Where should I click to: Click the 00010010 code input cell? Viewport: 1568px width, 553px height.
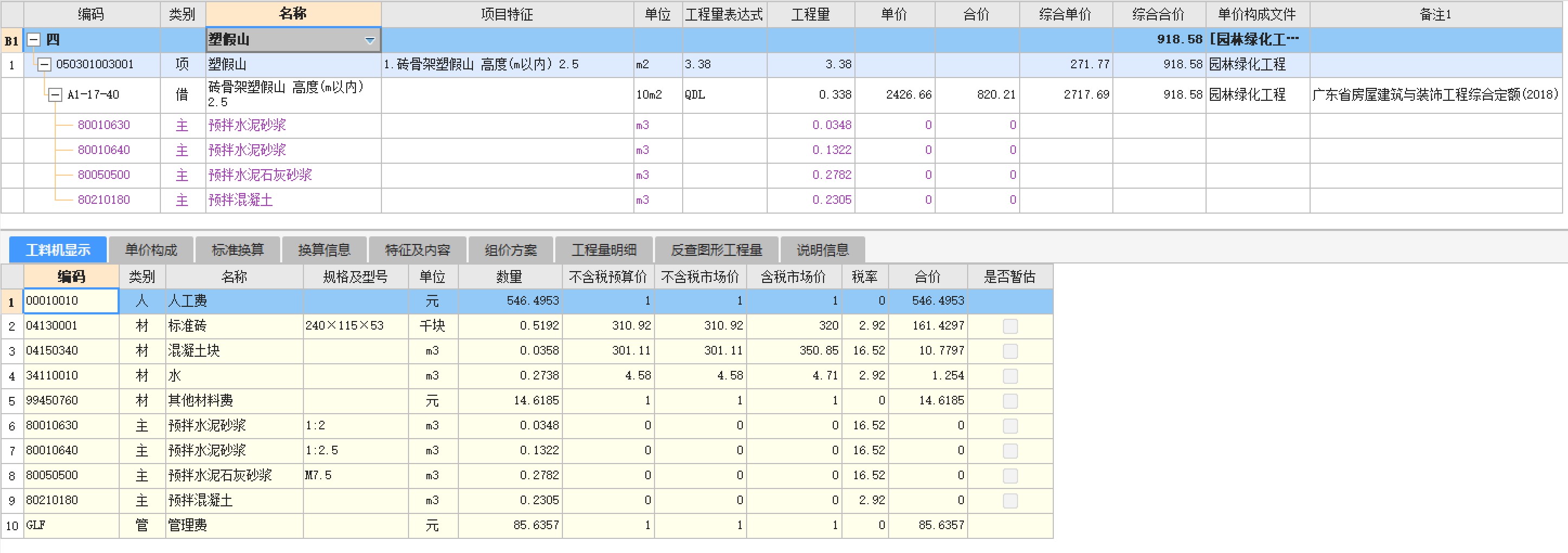tap(71, 301)
